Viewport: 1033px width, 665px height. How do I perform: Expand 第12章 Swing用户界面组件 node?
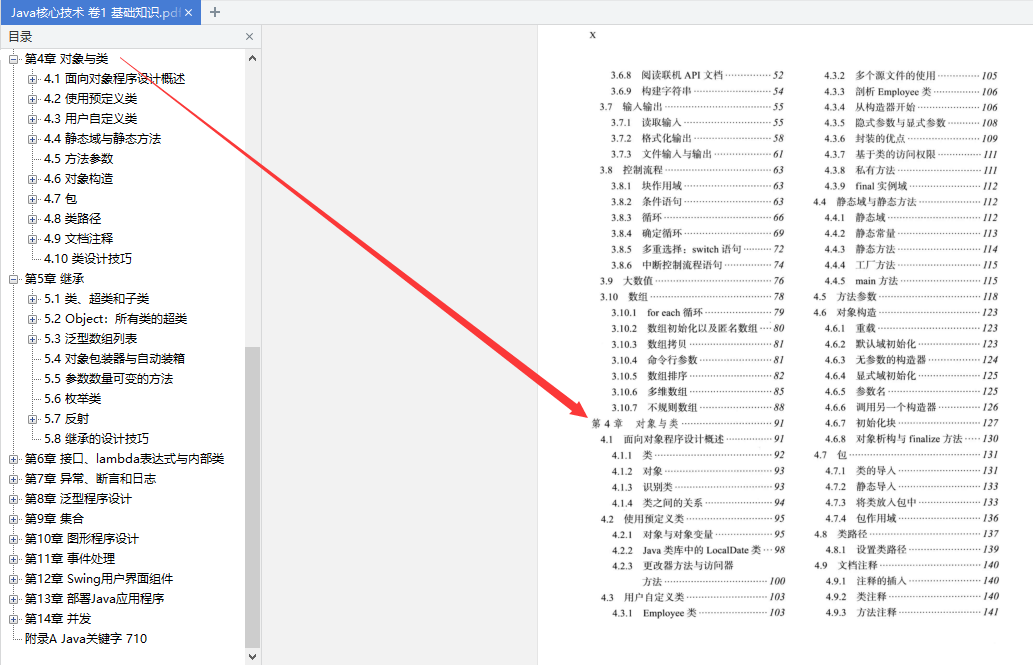(13, 579)
